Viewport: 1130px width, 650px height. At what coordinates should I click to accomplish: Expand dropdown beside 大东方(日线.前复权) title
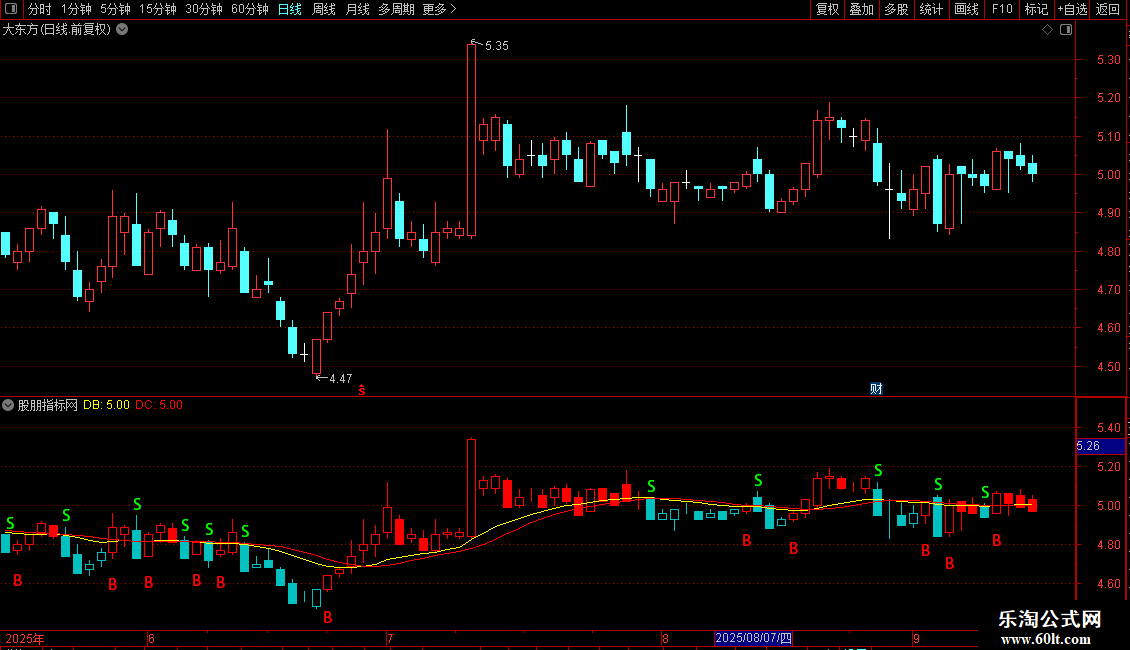click(x=123, y=30)
